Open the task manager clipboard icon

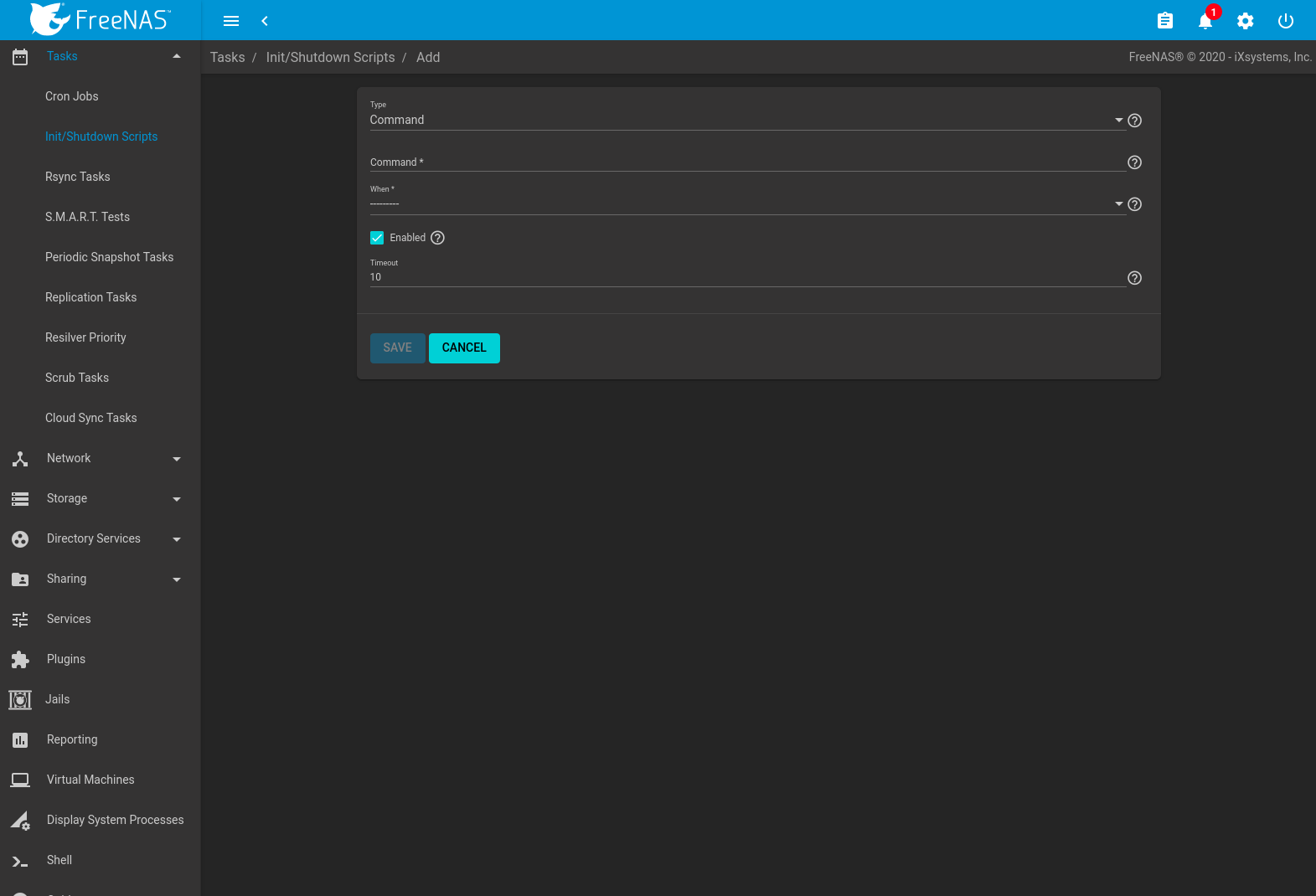coord(1164,21)
